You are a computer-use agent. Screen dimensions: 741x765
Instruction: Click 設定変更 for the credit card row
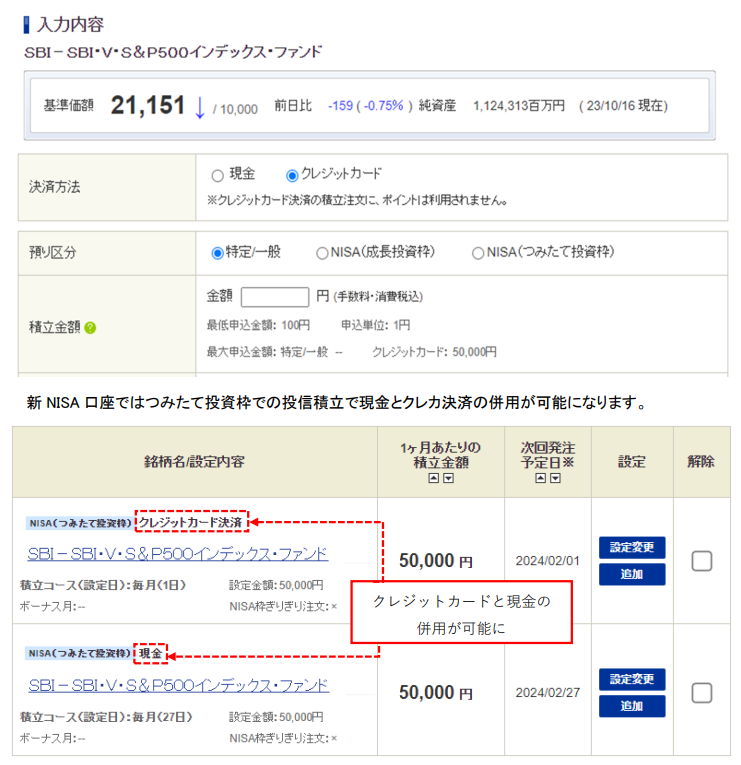point(632,547)
